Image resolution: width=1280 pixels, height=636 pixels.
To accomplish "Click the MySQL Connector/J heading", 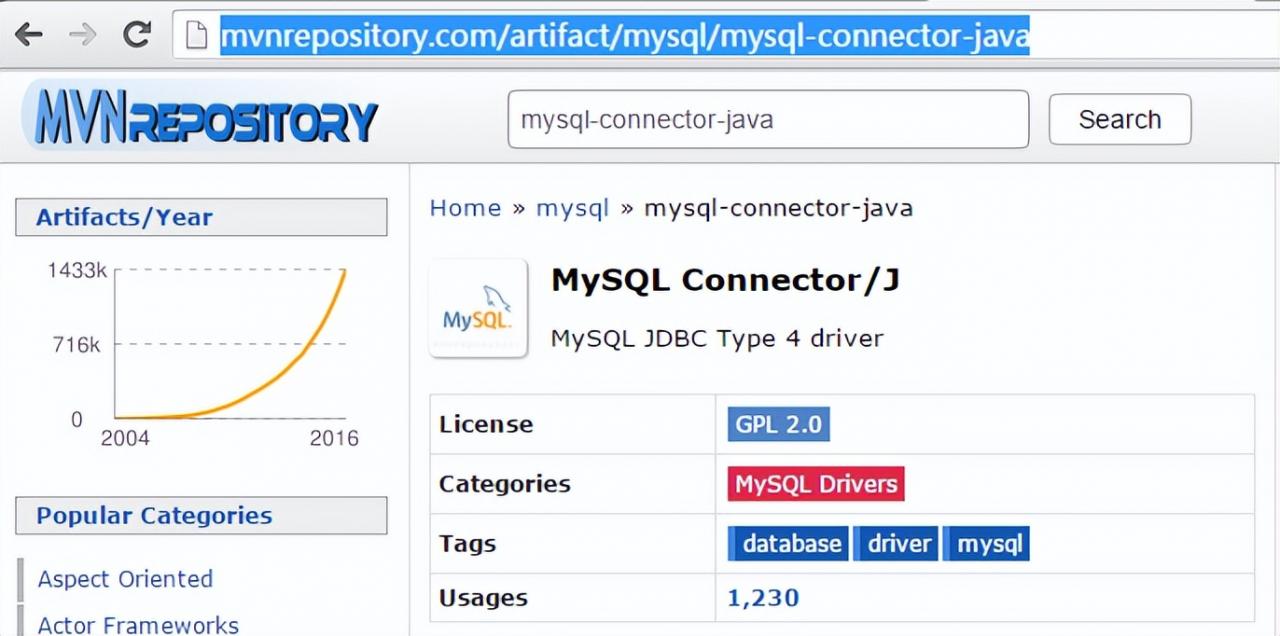I will tap(725, 280).
